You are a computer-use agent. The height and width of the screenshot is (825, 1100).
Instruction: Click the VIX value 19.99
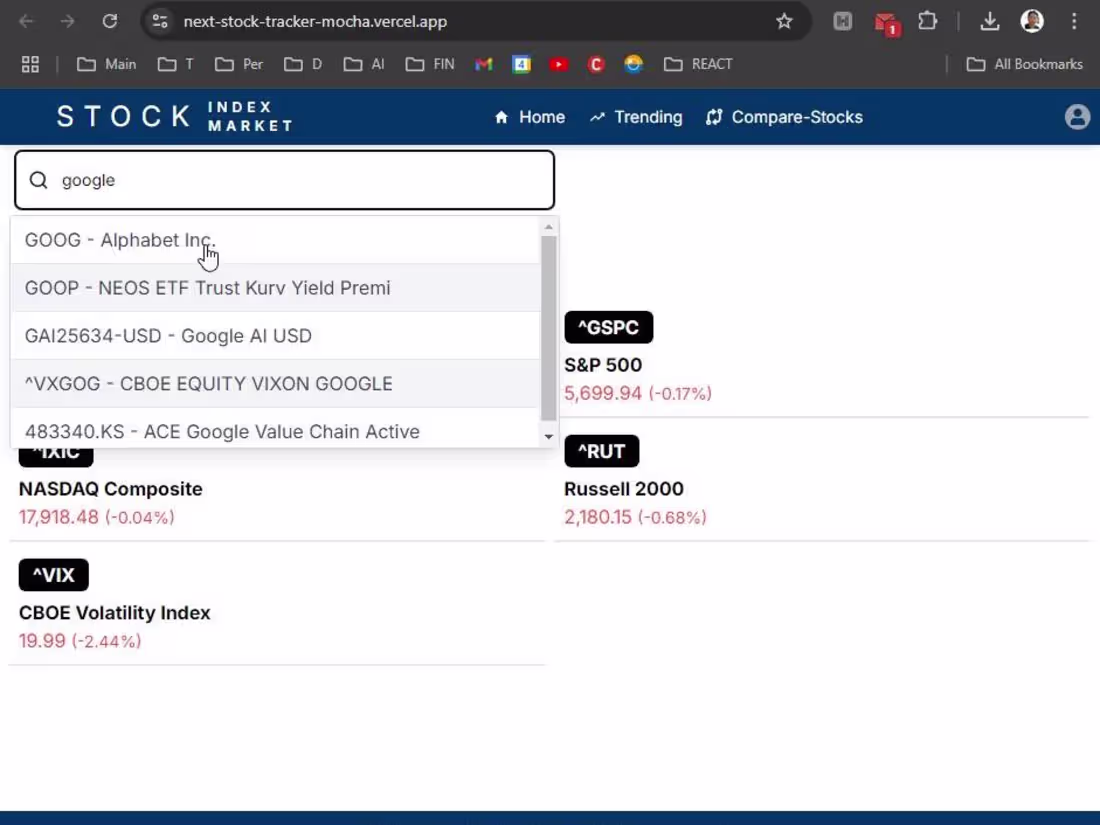click(x=42, y=641)
